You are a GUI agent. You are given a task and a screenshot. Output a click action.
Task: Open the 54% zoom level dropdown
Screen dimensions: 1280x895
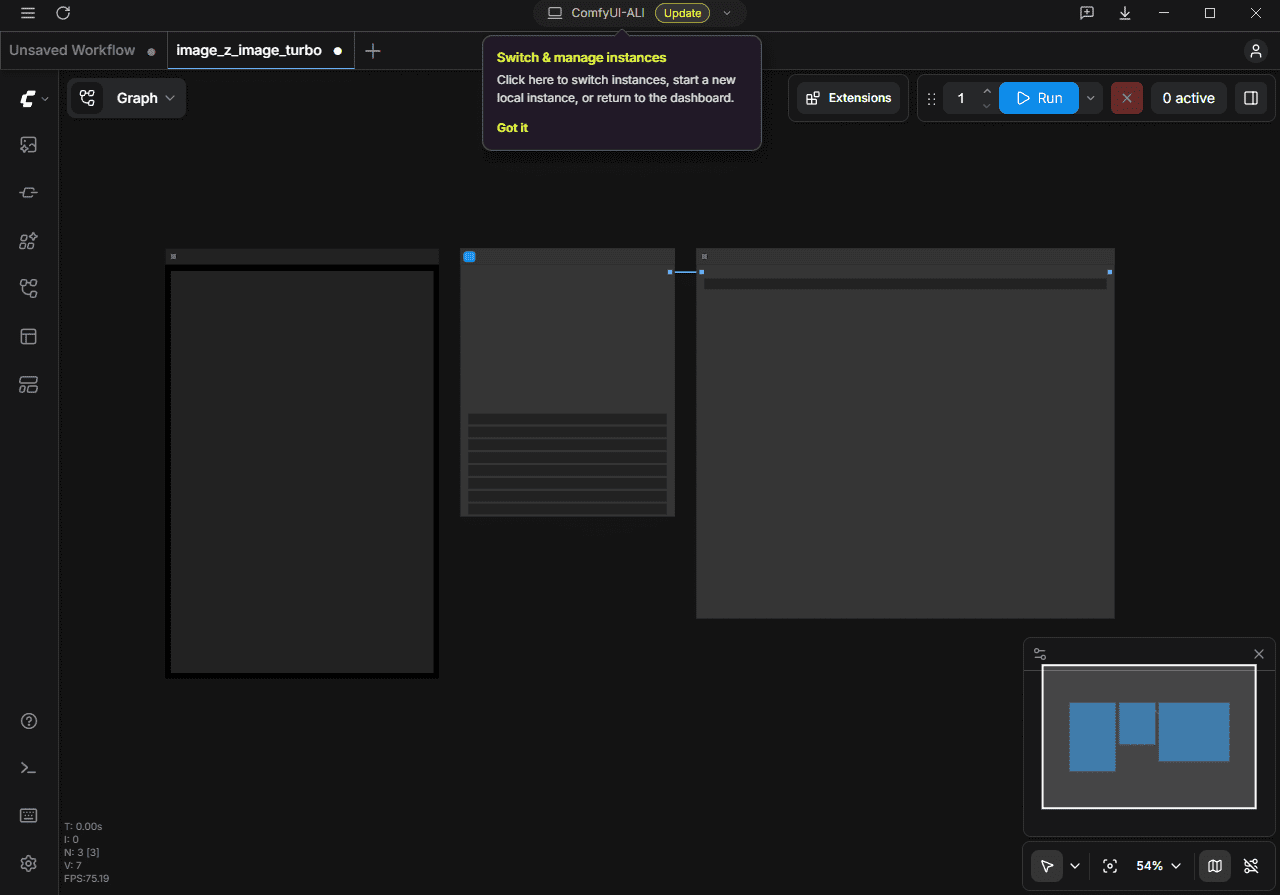click(1159, 865)
